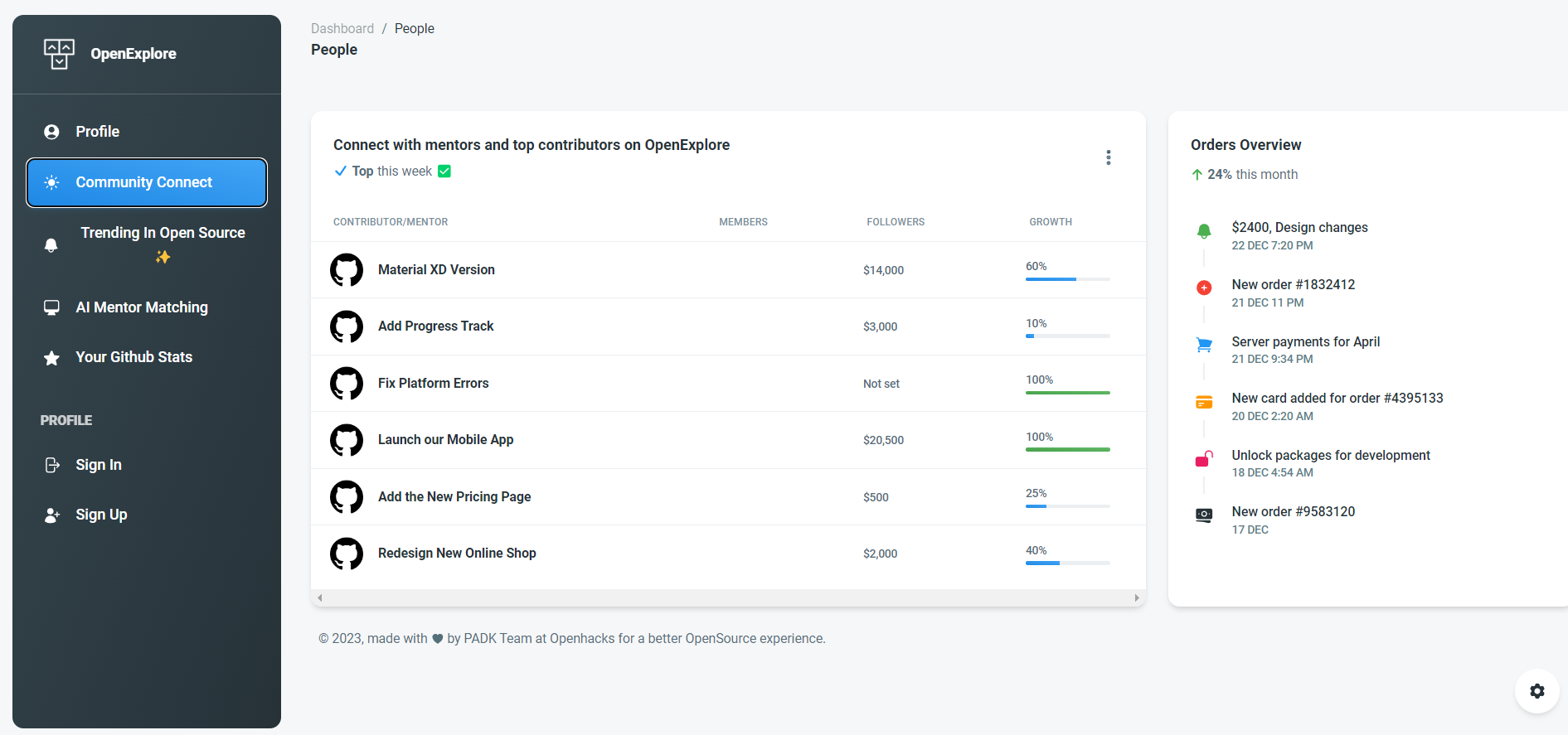1568x735 pixels.
Task: Select the Launch our Mobile App row title
Action: click(x=445, y=440)
